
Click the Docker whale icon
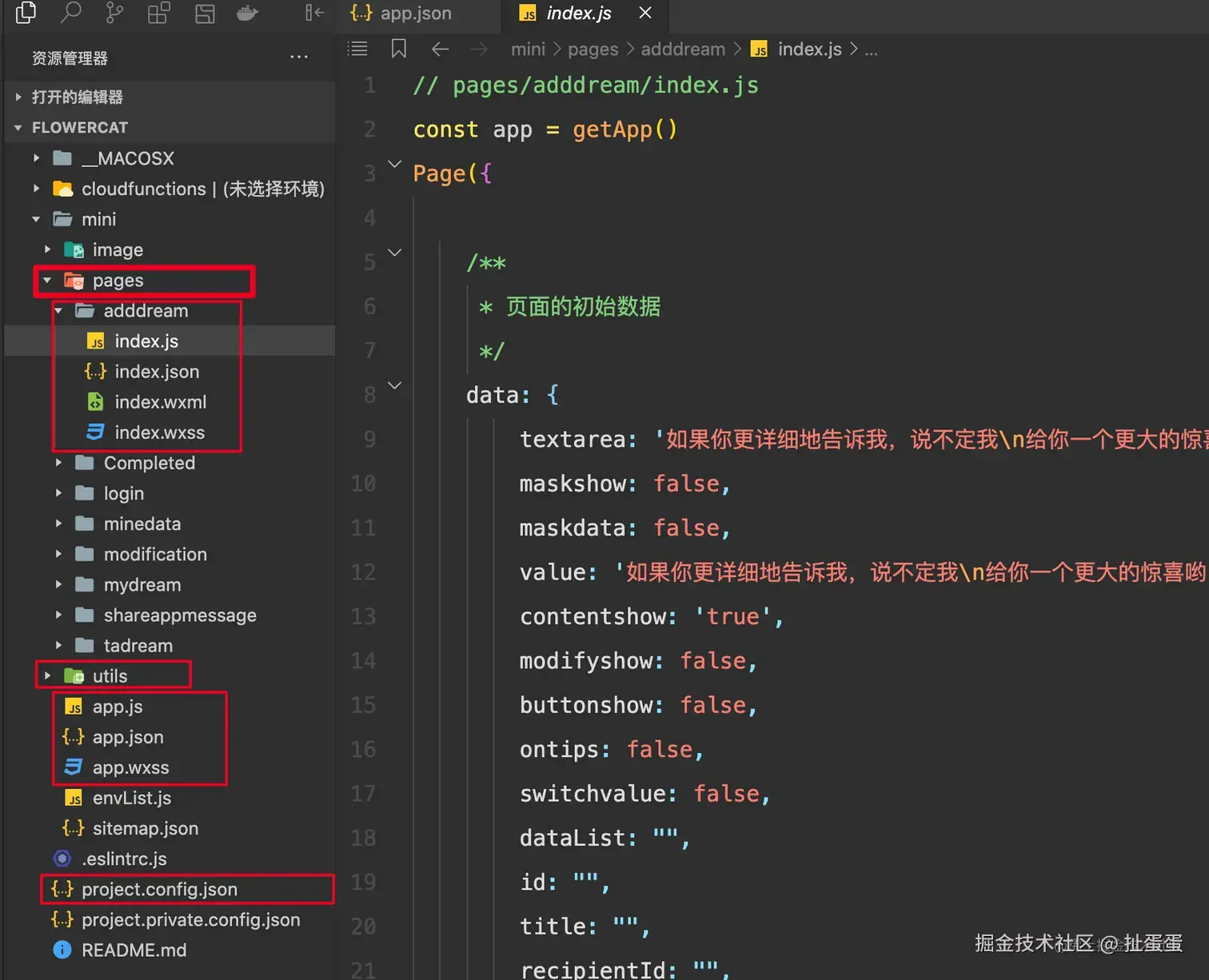pyautogui.click(x=247, y=13)
